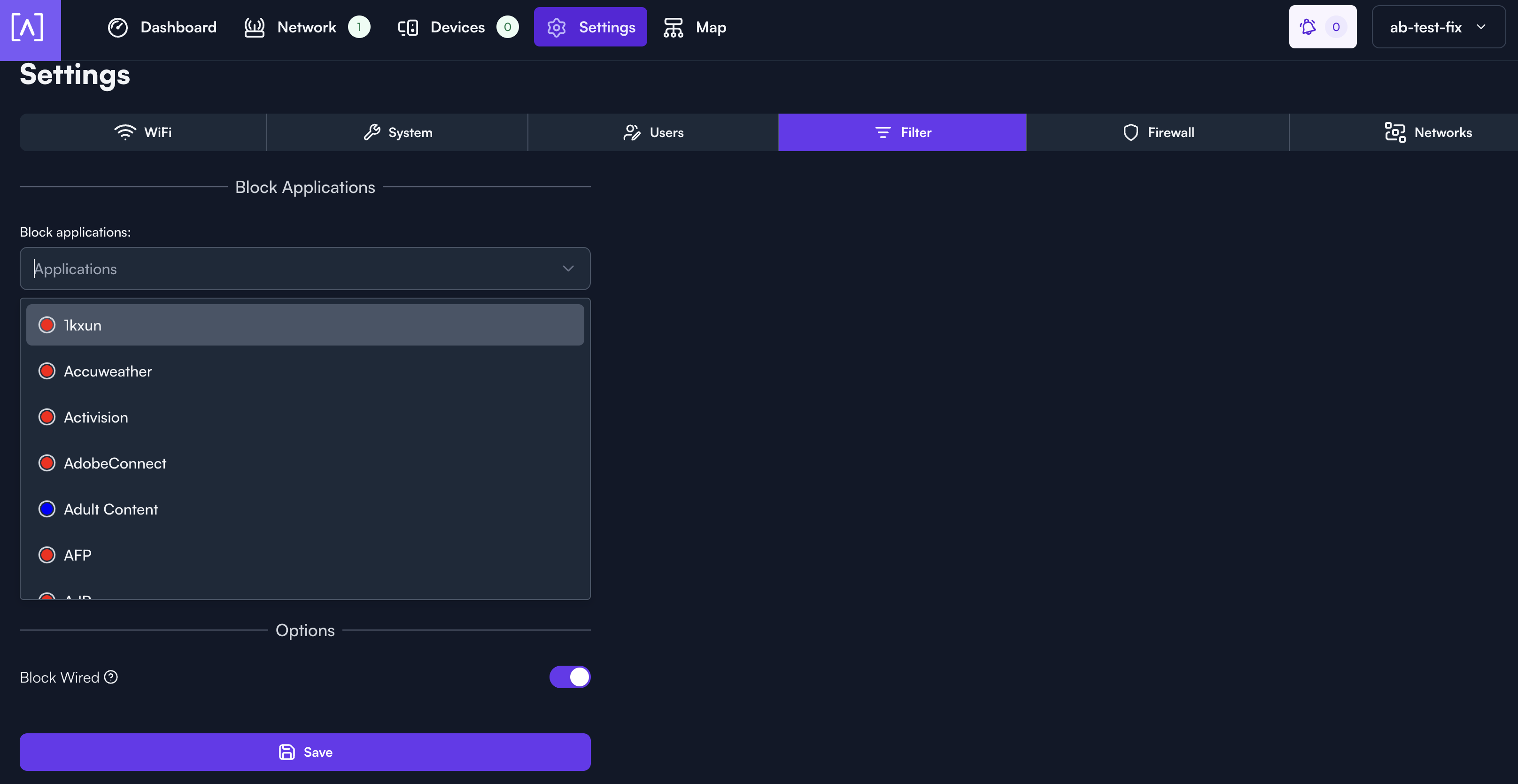1518x784 pixels.
Task: Collapse the Applications dropdown chevron
Action: click(567, 269)
